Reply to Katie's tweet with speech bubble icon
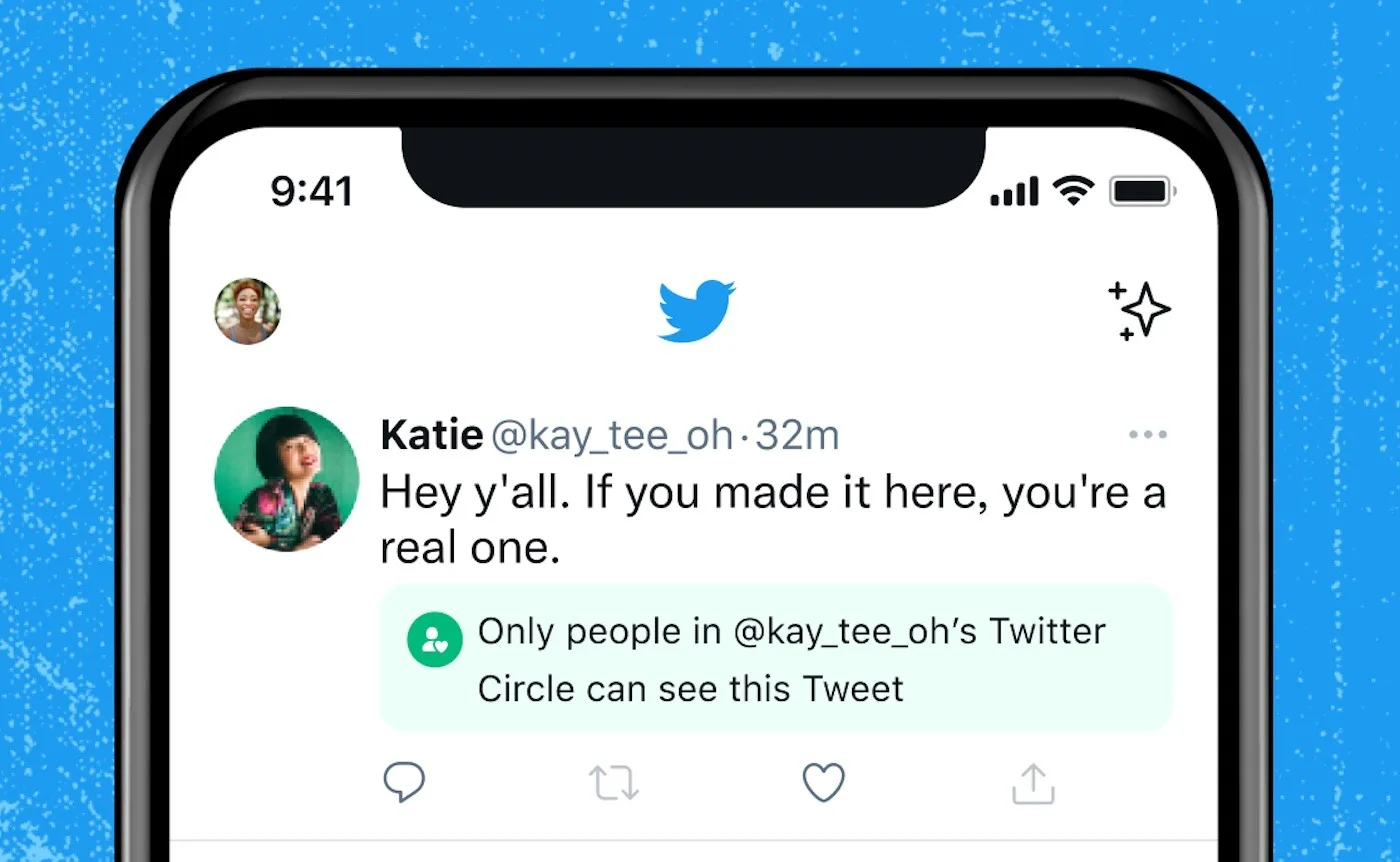Image resolution: width=1400 pixels, height=862 pixels. pyautogui.click(x=404, y=783)
